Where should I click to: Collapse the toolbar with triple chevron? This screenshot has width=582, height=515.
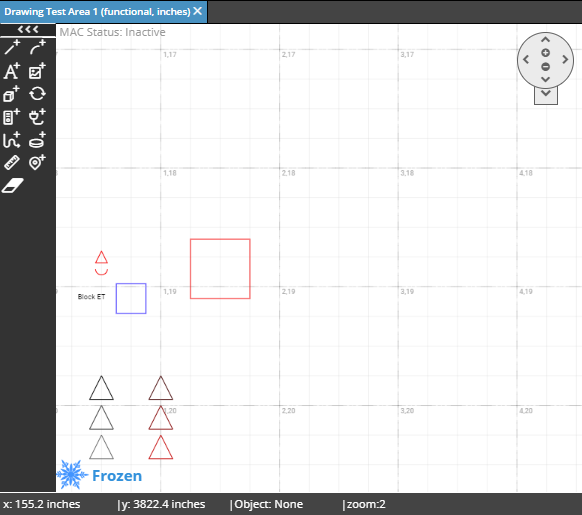click(x=28, y=30)
